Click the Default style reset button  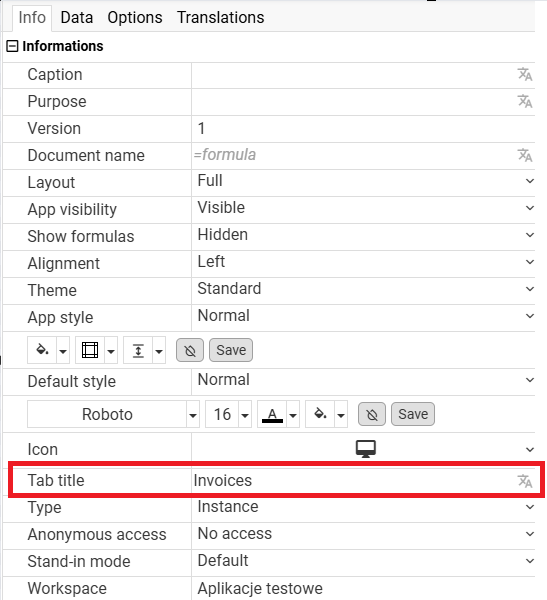tap(372, 414)
